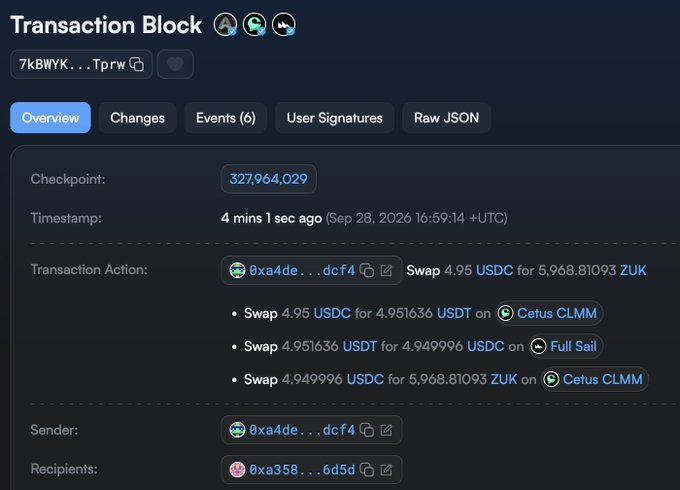Click the first verified protocol badge in the title
This screenshot has width=680, height=490.
(225, 24)
